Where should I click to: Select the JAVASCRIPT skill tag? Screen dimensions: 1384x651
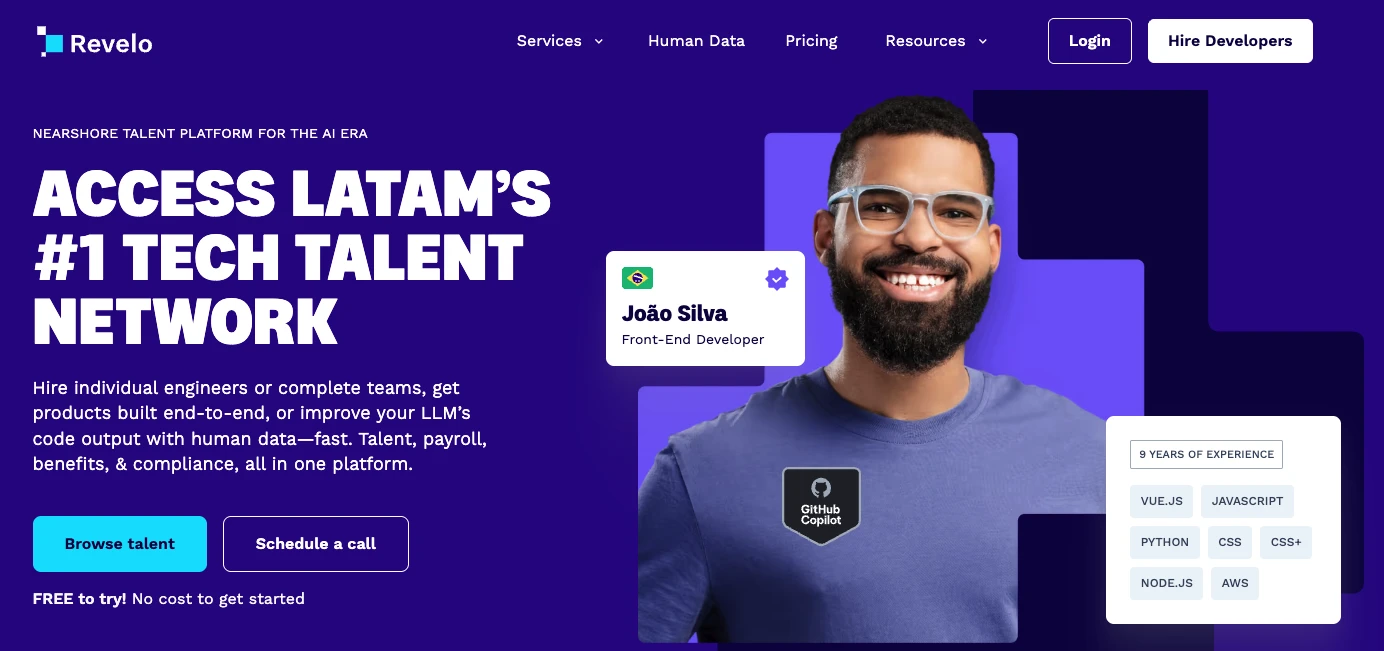(x=1247, y=501)
